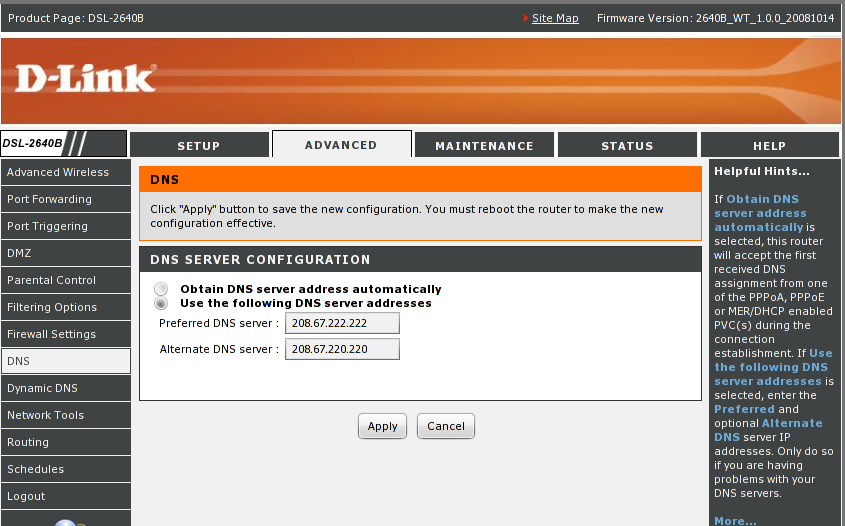Image resolution: width=845 pixels, height=526 pixels.
Task: Open Port Forwarding settings
Action: click(x=66, y=199)
